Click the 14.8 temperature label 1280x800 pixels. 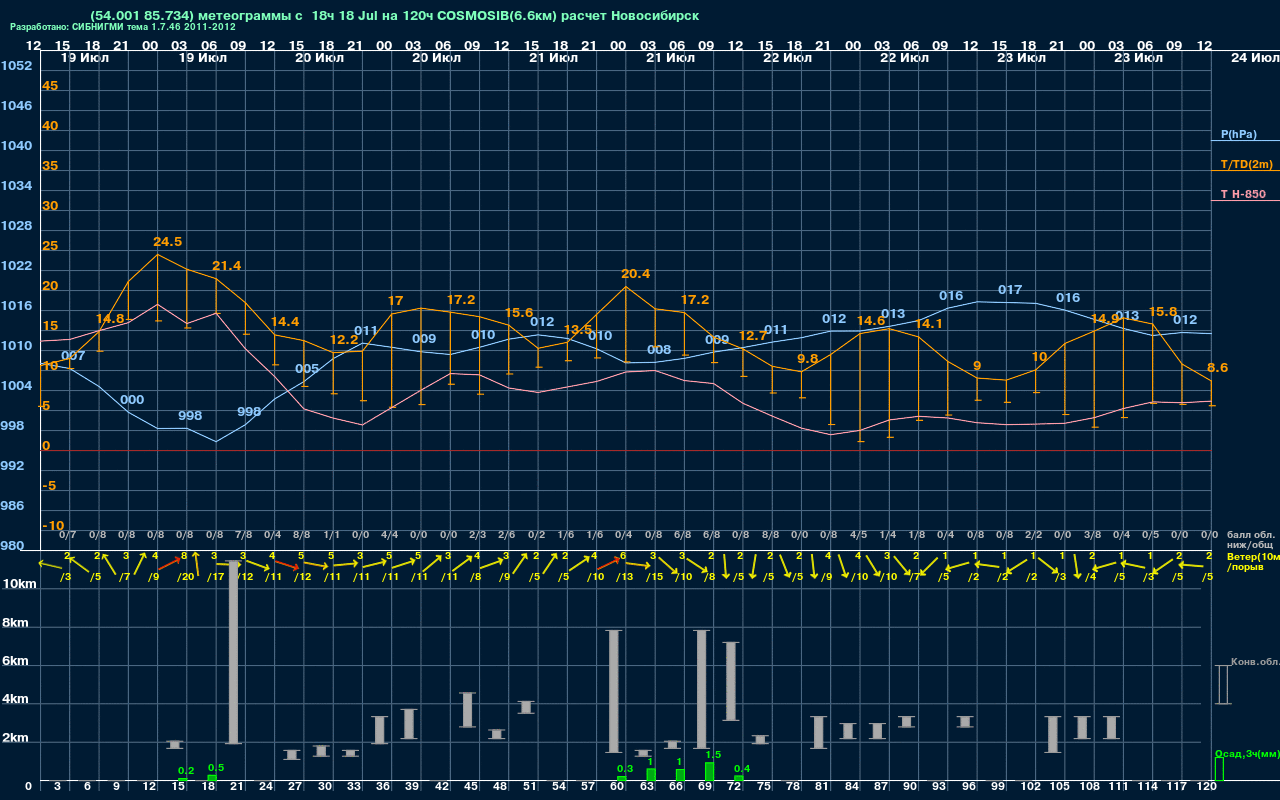tap(110, 319)
